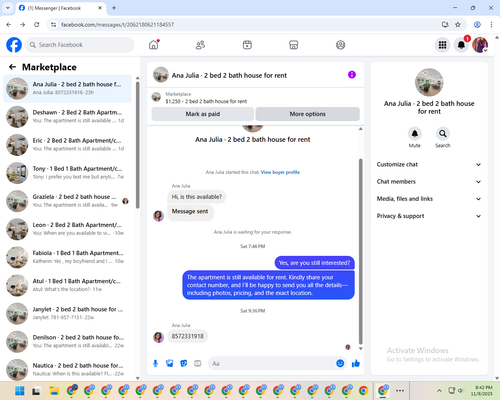Expand Chat members section
Screen dimensions: 500x400
click(x=429, y=182)
